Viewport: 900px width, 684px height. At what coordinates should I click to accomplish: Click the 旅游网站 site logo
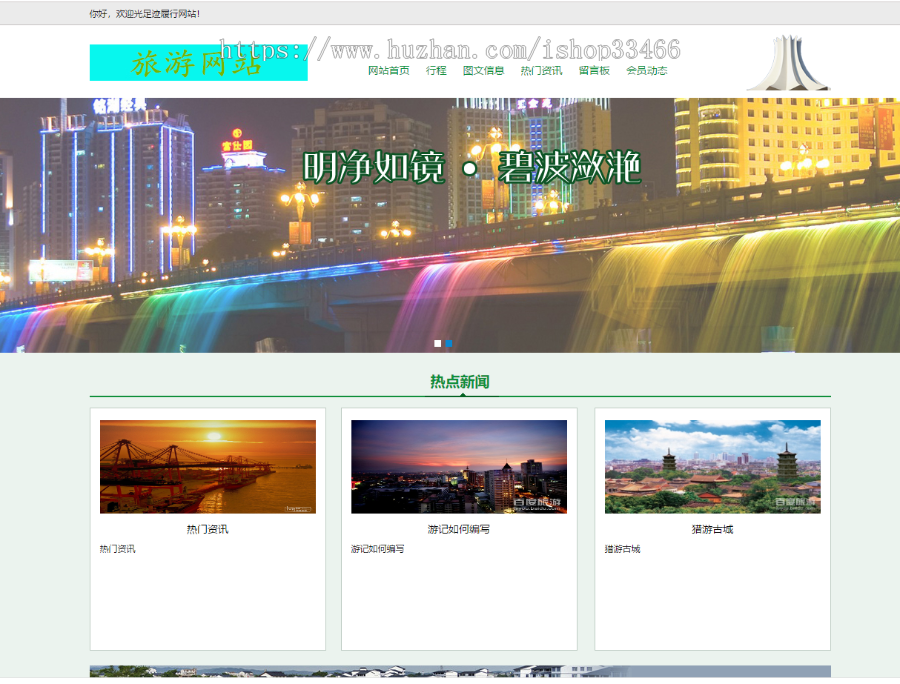click(197, 63)
